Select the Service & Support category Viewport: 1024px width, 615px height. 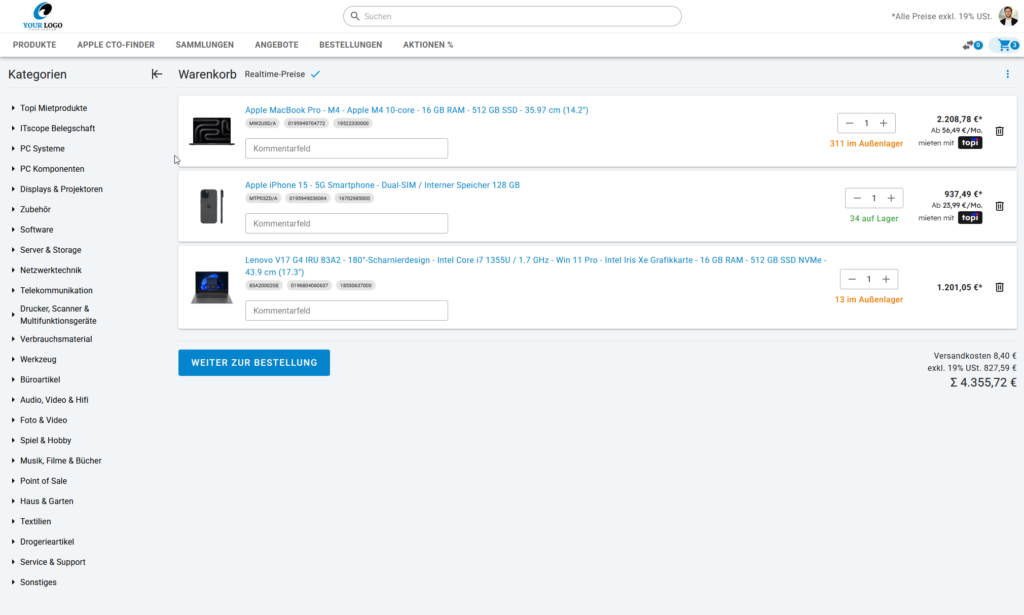point(52,562)
